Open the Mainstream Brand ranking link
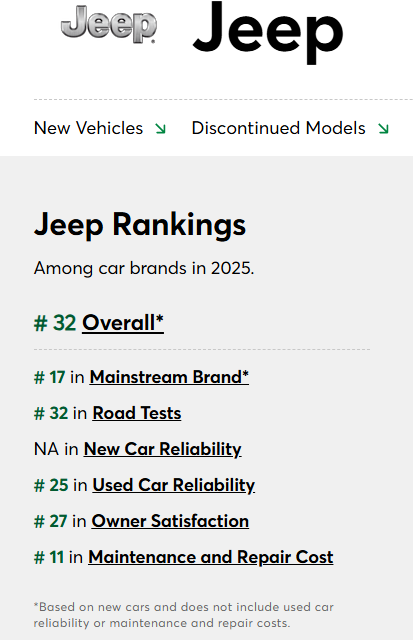413x640 pixels. pos(169,377)
